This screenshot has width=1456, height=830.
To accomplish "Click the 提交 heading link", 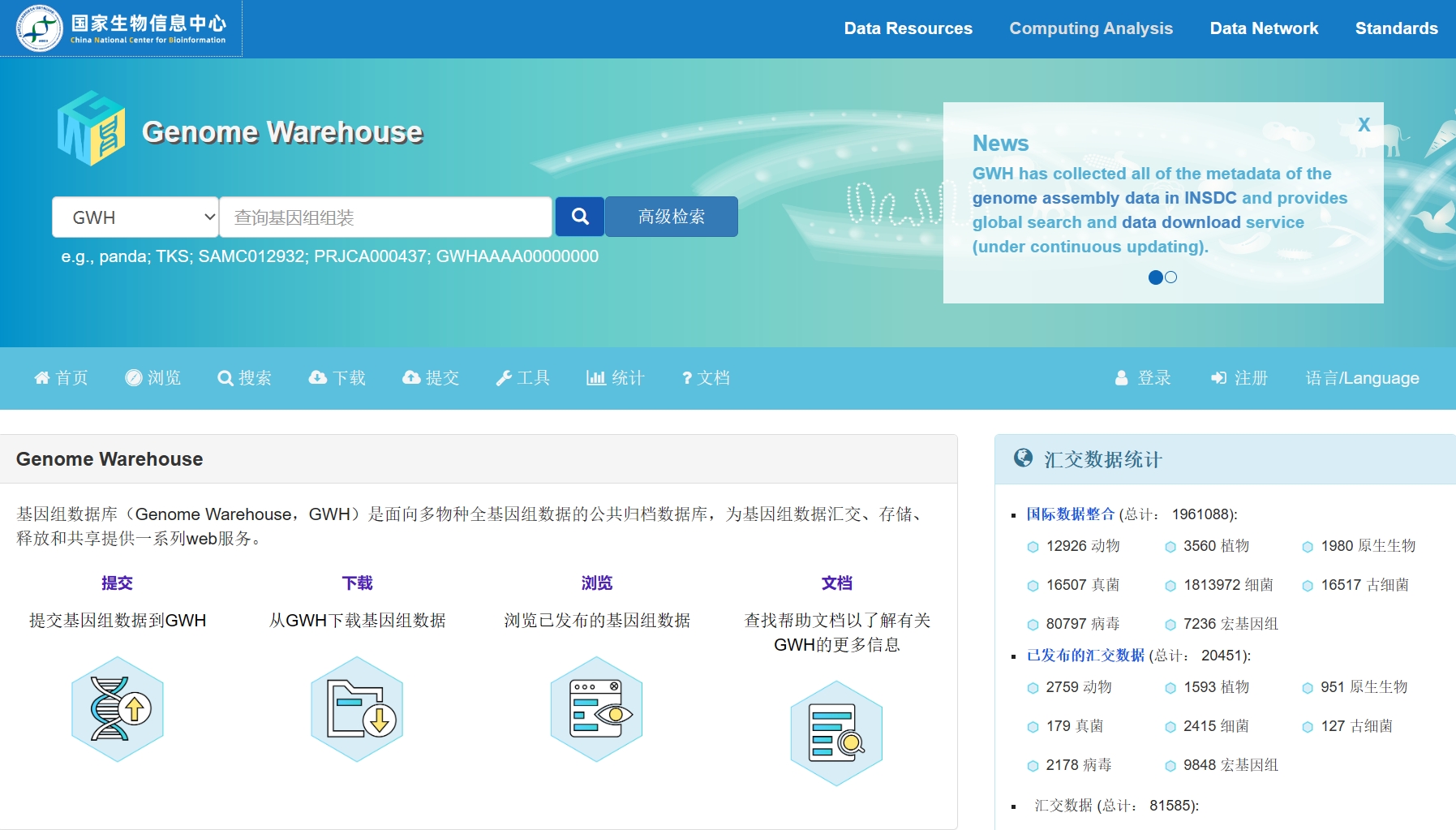I will tap(118, 583).
